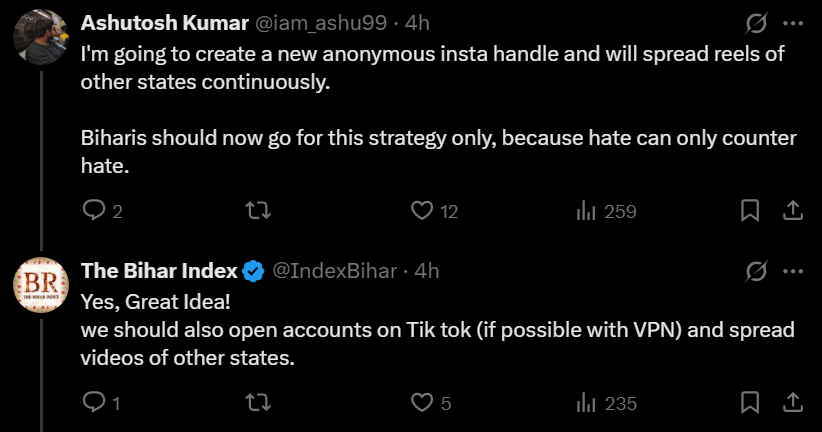Like The Bihar Index tweet
Viewport: 822px width, 432px height.
point(422,403)
